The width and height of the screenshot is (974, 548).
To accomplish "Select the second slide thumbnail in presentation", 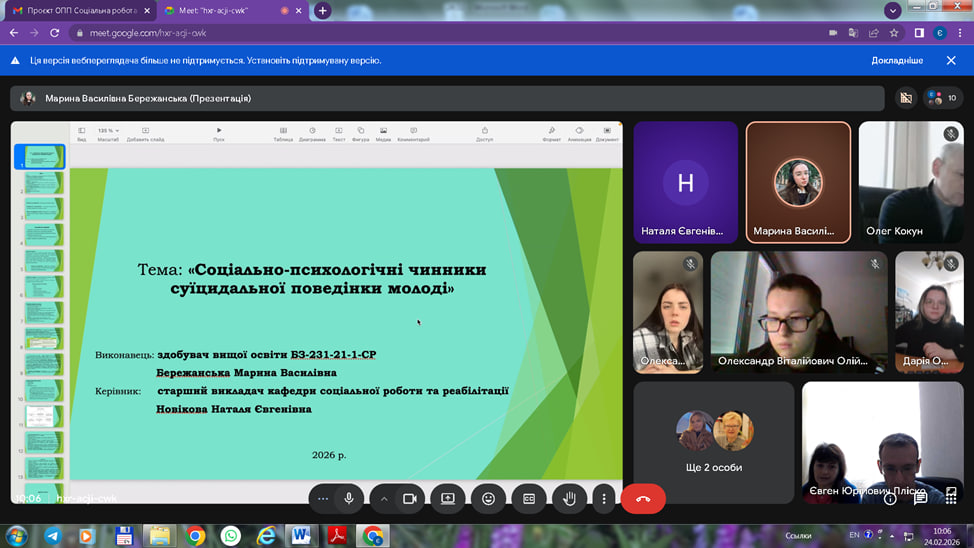I will 44,183.
